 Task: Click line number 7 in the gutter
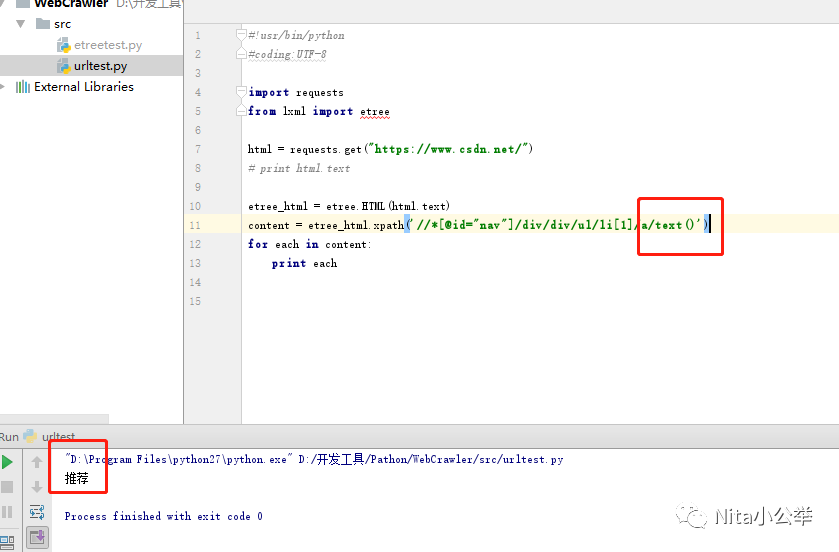pyautogui.click(x=198, y=149)
